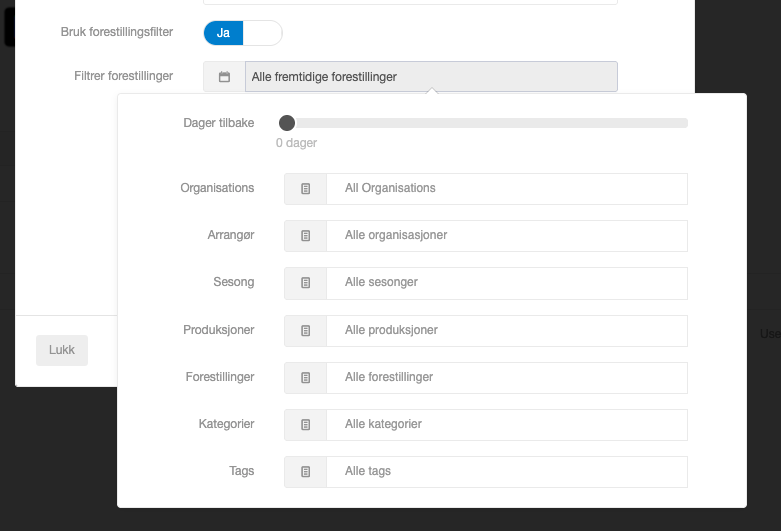Open the Alle kategorier selector
Viewport: 781px width, 531px height.
coord(507,424)
